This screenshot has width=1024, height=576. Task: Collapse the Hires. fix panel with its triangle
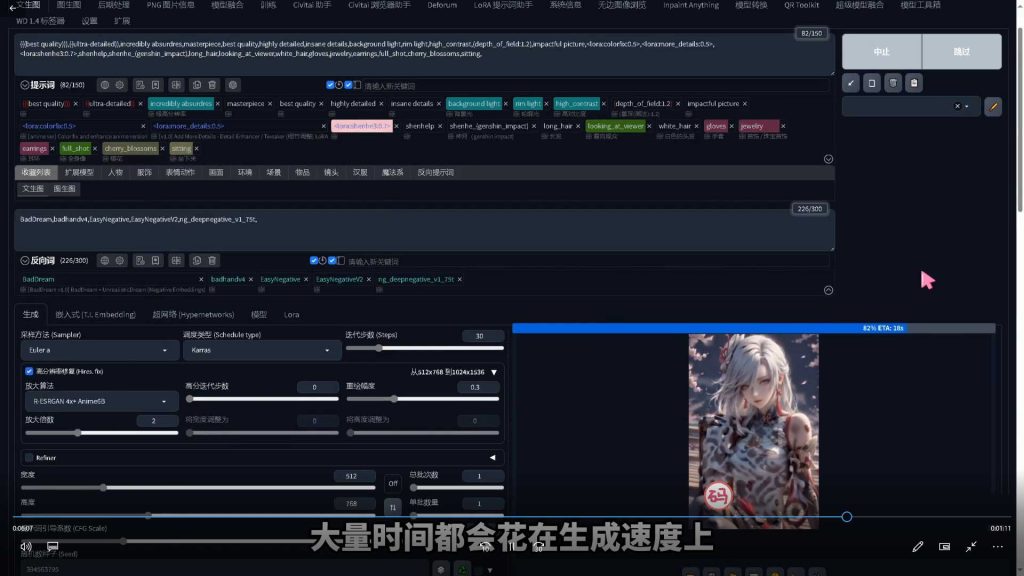[494, 372]
